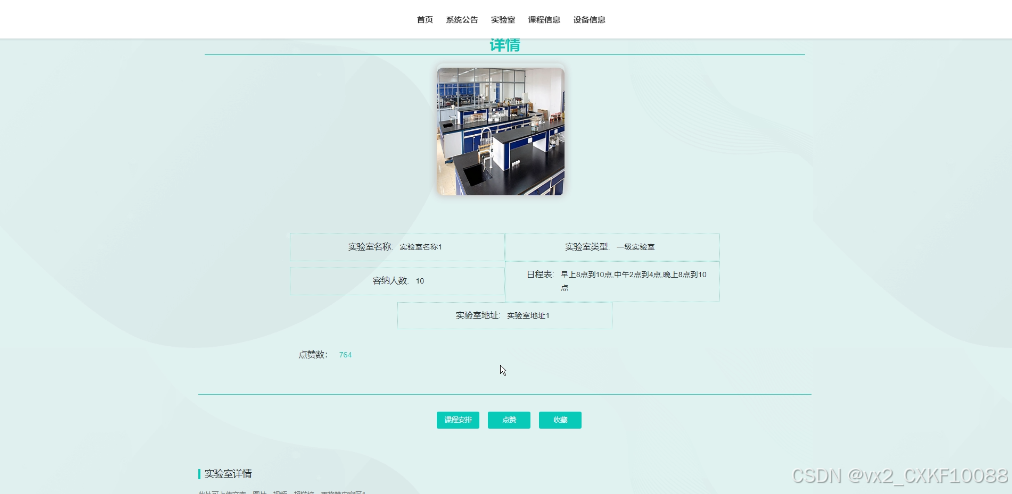Screen dimensions: 1012x494
Task: Click the 实验室名称 field label
Action: coord(370,247)
